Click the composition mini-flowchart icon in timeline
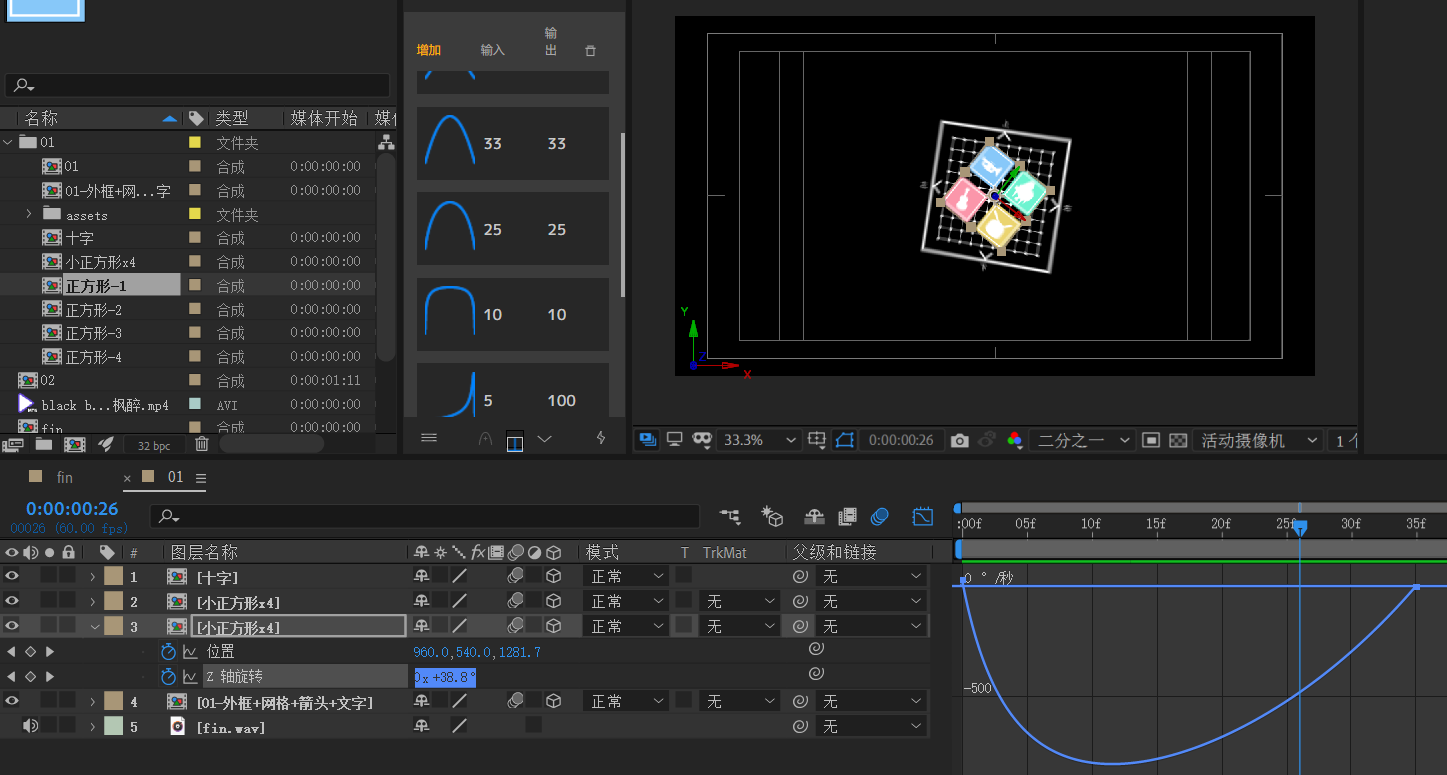1447x775 pixels. coord(730,516)
